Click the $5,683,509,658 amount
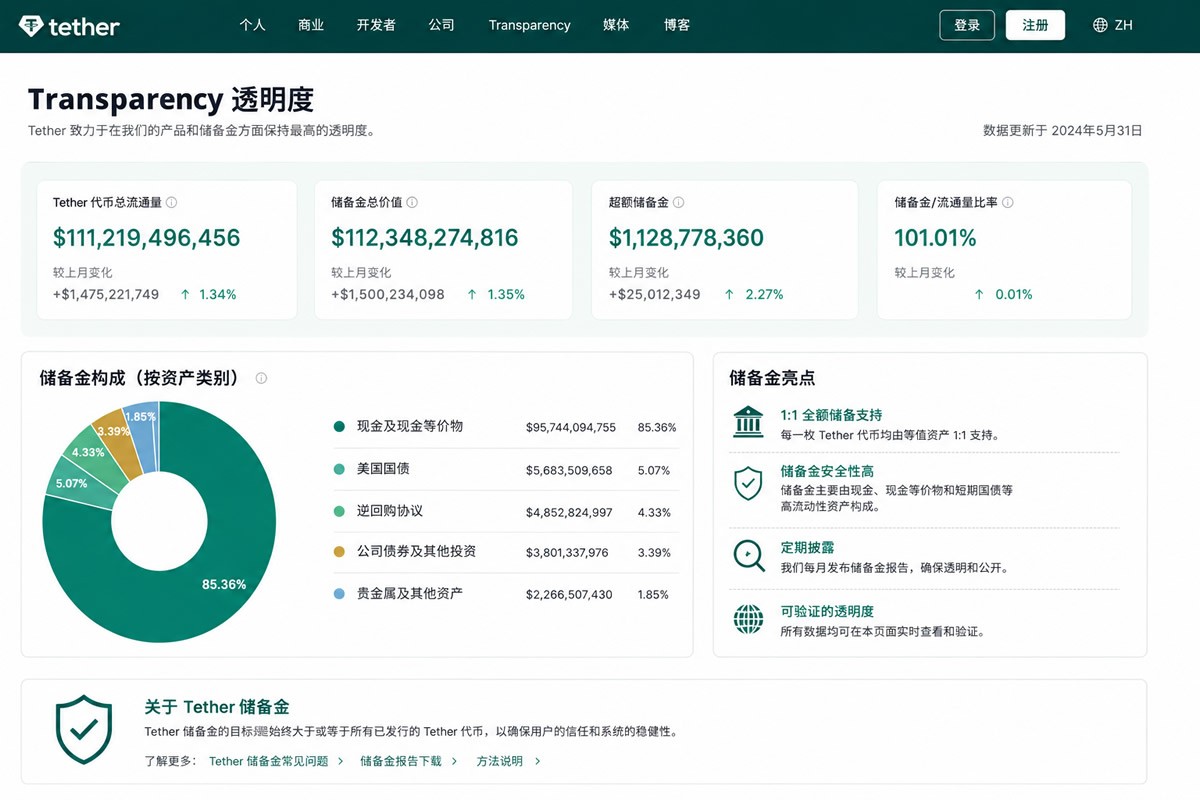The height and width of the screenshot is (800, 1200). coord(569,470)
